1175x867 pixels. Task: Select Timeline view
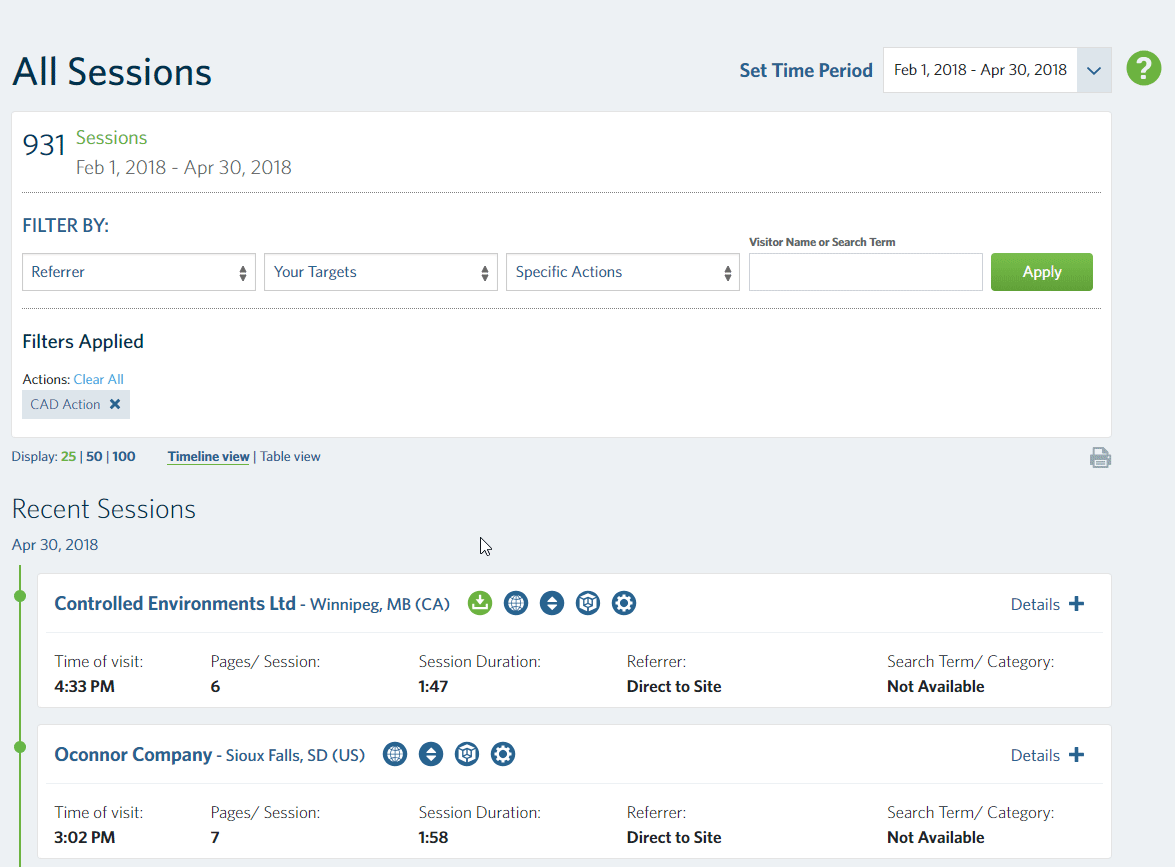pos(208,456)
